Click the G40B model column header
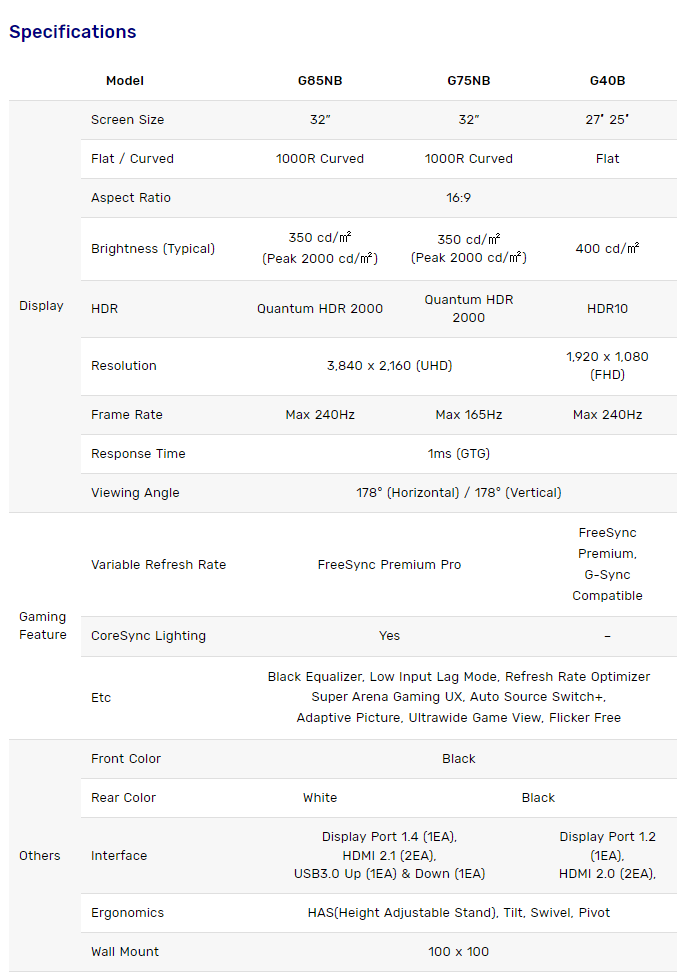The image size is (688, 974). click(607, 81)
